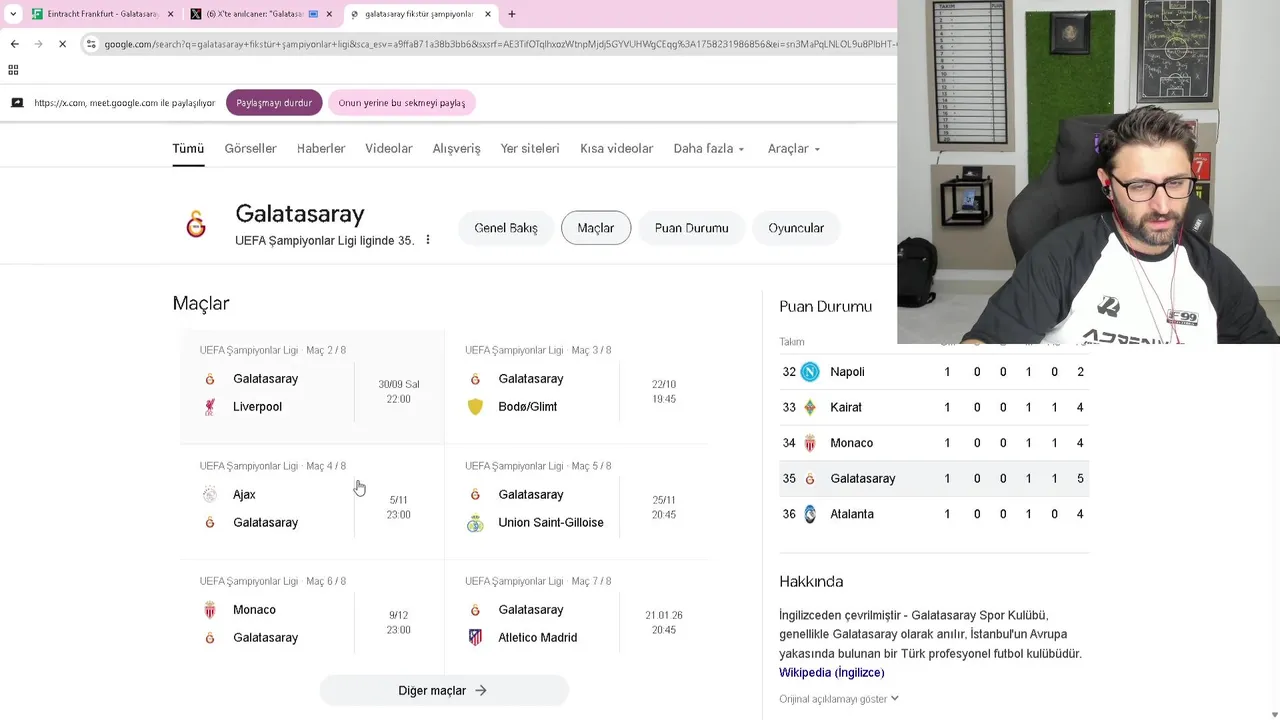The image size is (1280, 720).
Task: Switch to Yer siteleri results
Action: pyautogui.click(x=530, y=148)
